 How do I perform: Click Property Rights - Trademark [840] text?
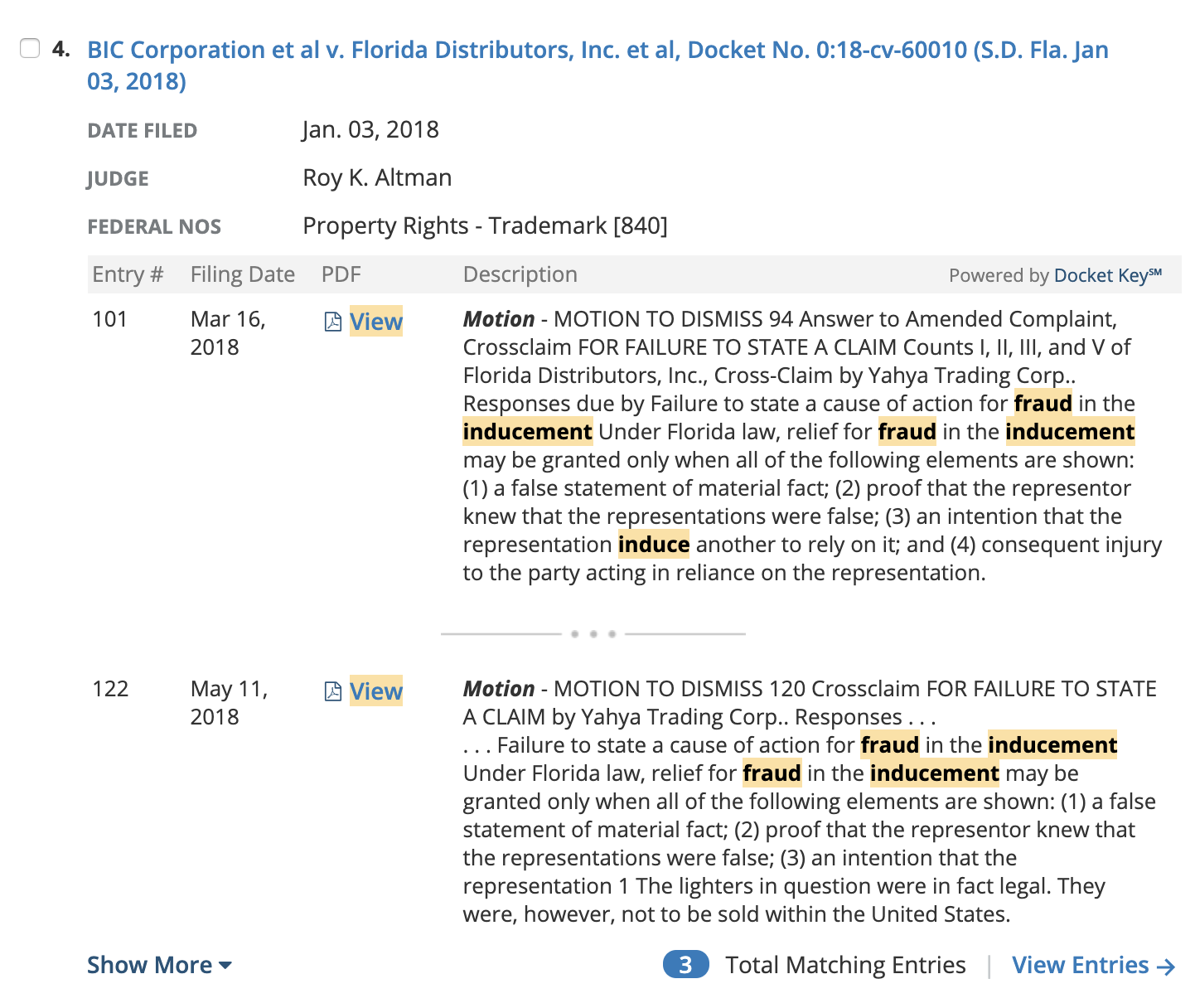tap(485, 225)
